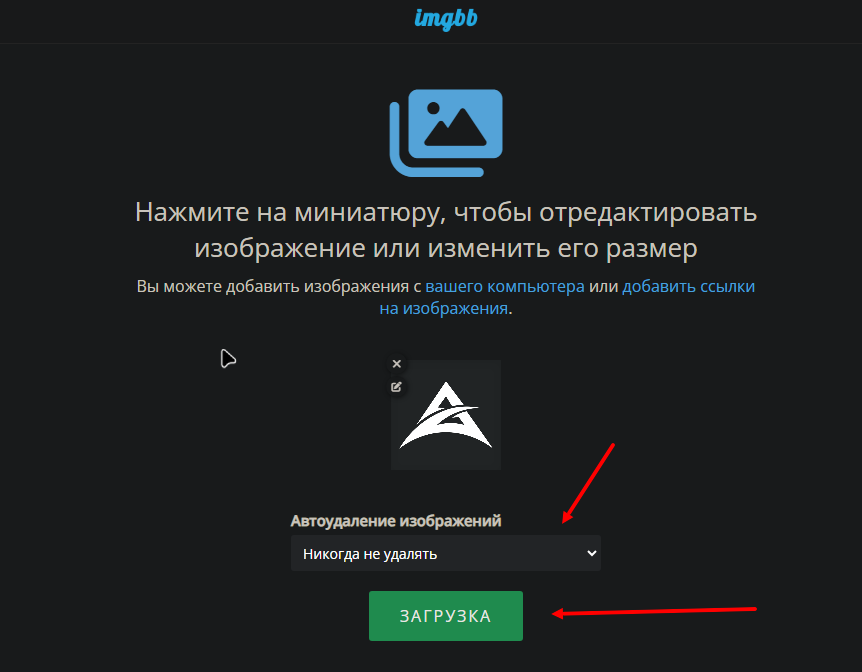Open the editor via the thumbnail pencil icon

(396, 387)
